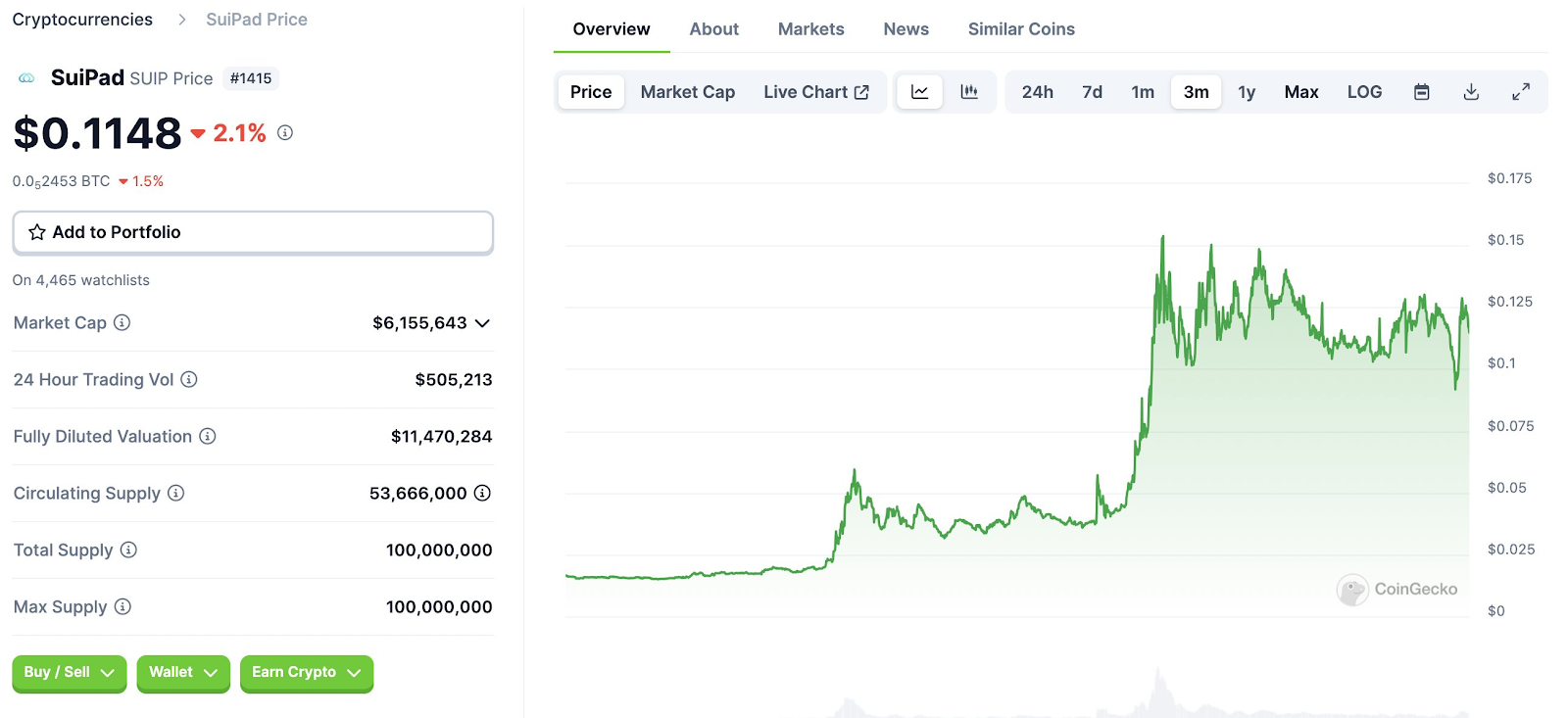Click the #1415 rank badge
This screenshot has width=1568, height=718.
251,78
